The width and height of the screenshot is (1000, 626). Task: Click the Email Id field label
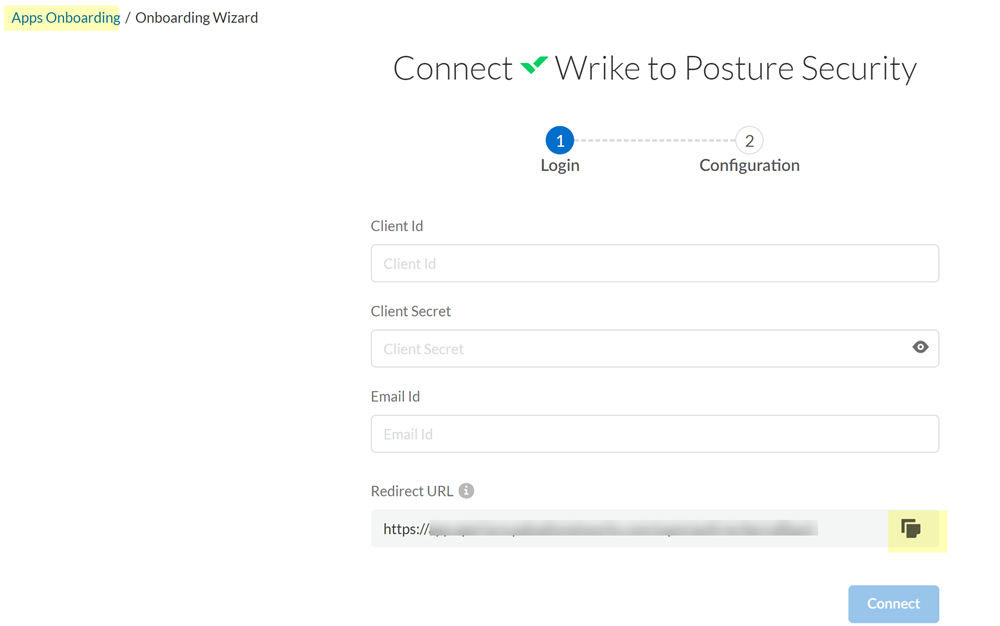(396, 396)
